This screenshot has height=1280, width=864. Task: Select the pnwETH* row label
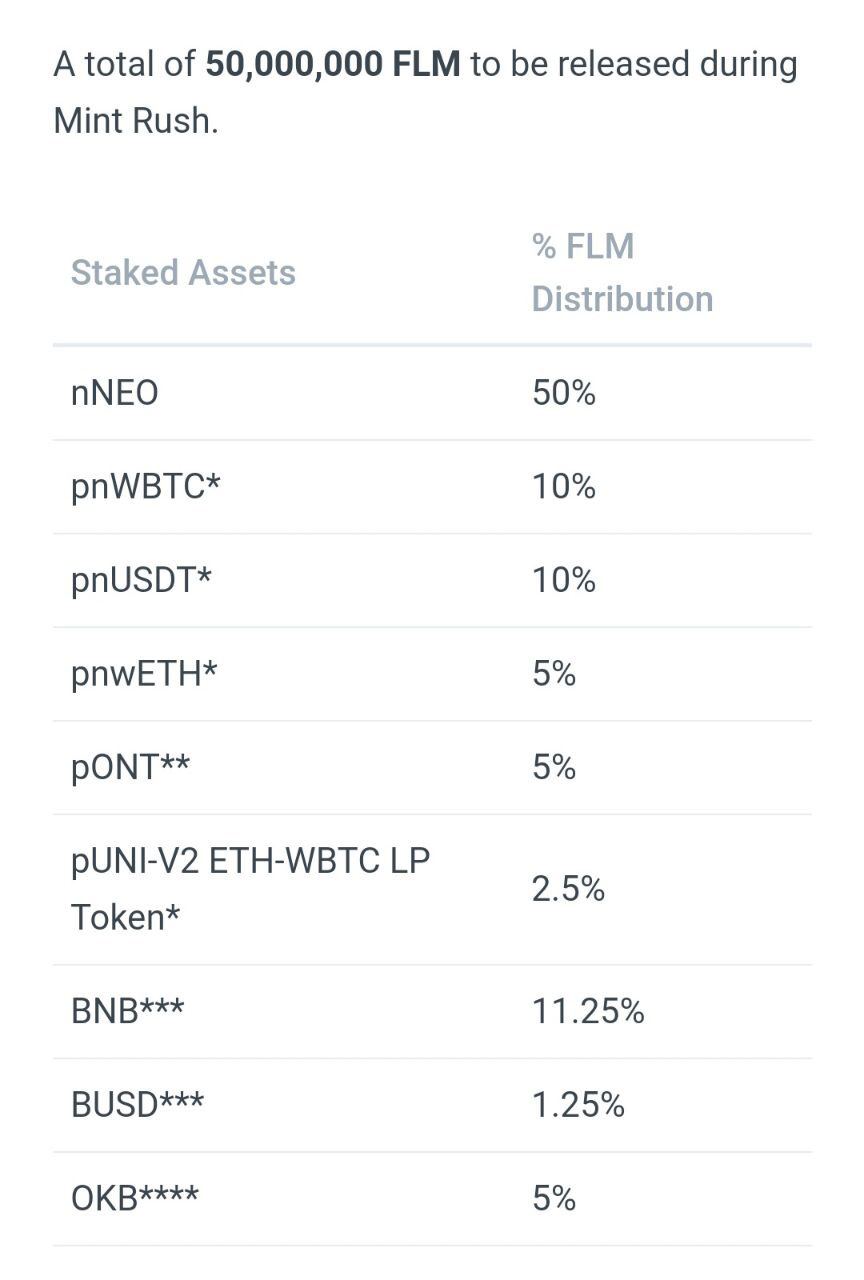coord(144,674)
